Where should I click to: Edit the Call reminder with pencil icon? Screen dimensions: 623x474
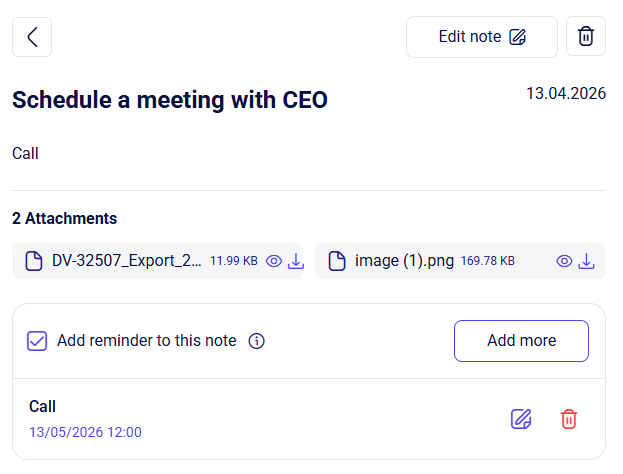click(x=521, y=419)
